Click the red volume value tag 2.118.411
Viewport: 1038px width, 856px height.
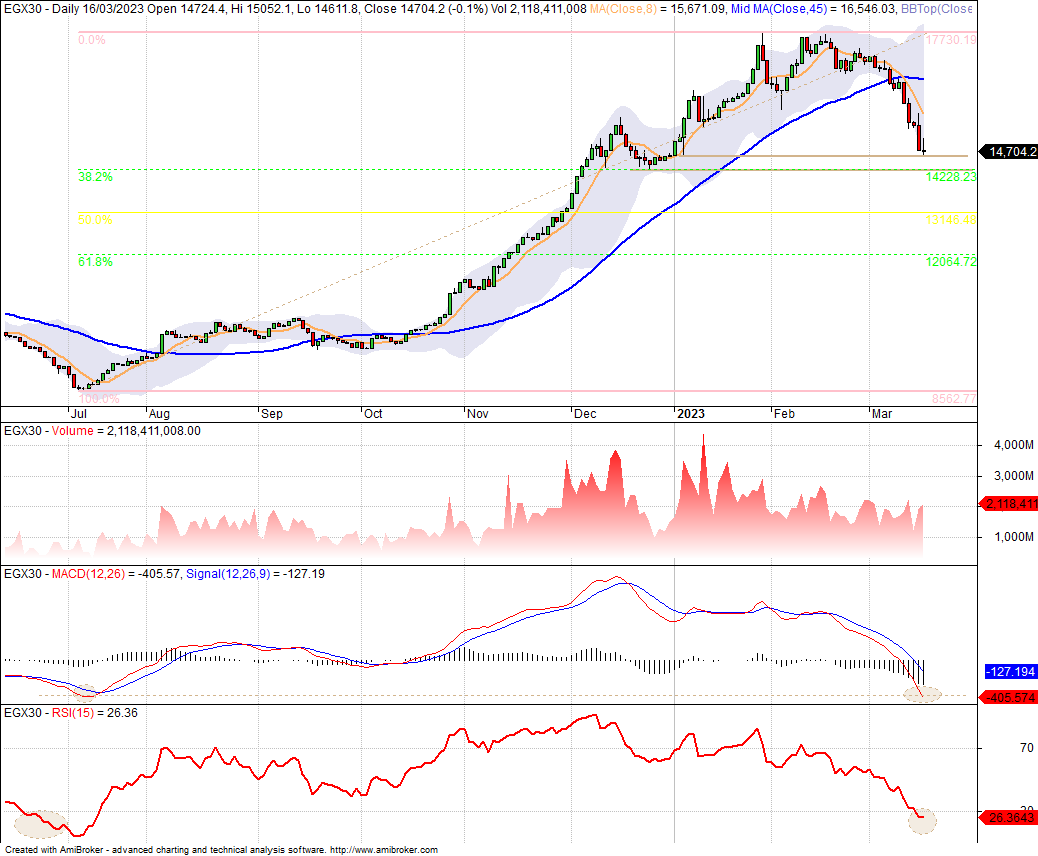1010,504
